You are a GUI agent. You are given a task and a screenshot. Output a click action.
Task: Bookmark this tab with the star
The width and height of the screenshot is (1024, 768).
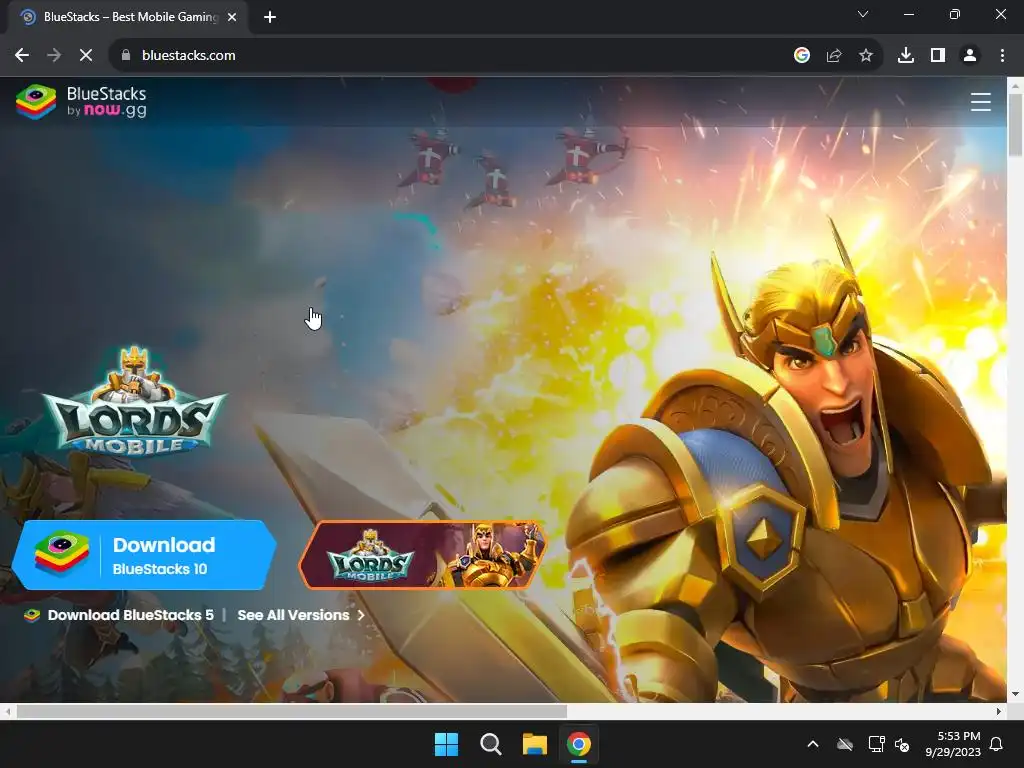point(865,56)
